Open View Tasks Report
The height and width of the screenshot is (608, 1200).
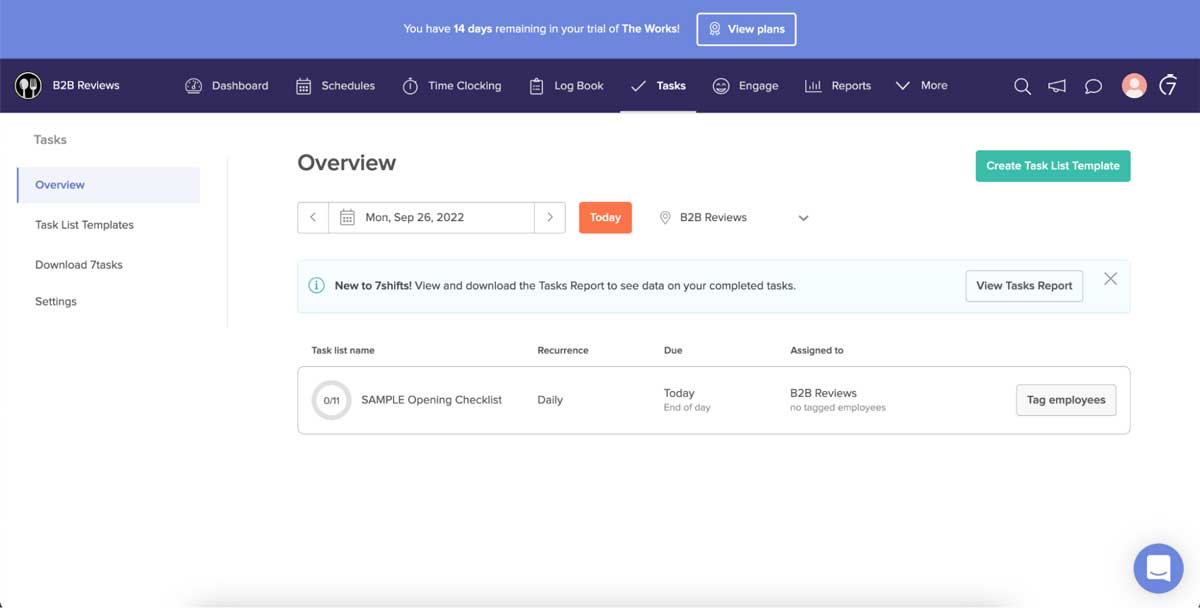(x=1023, y=286)
